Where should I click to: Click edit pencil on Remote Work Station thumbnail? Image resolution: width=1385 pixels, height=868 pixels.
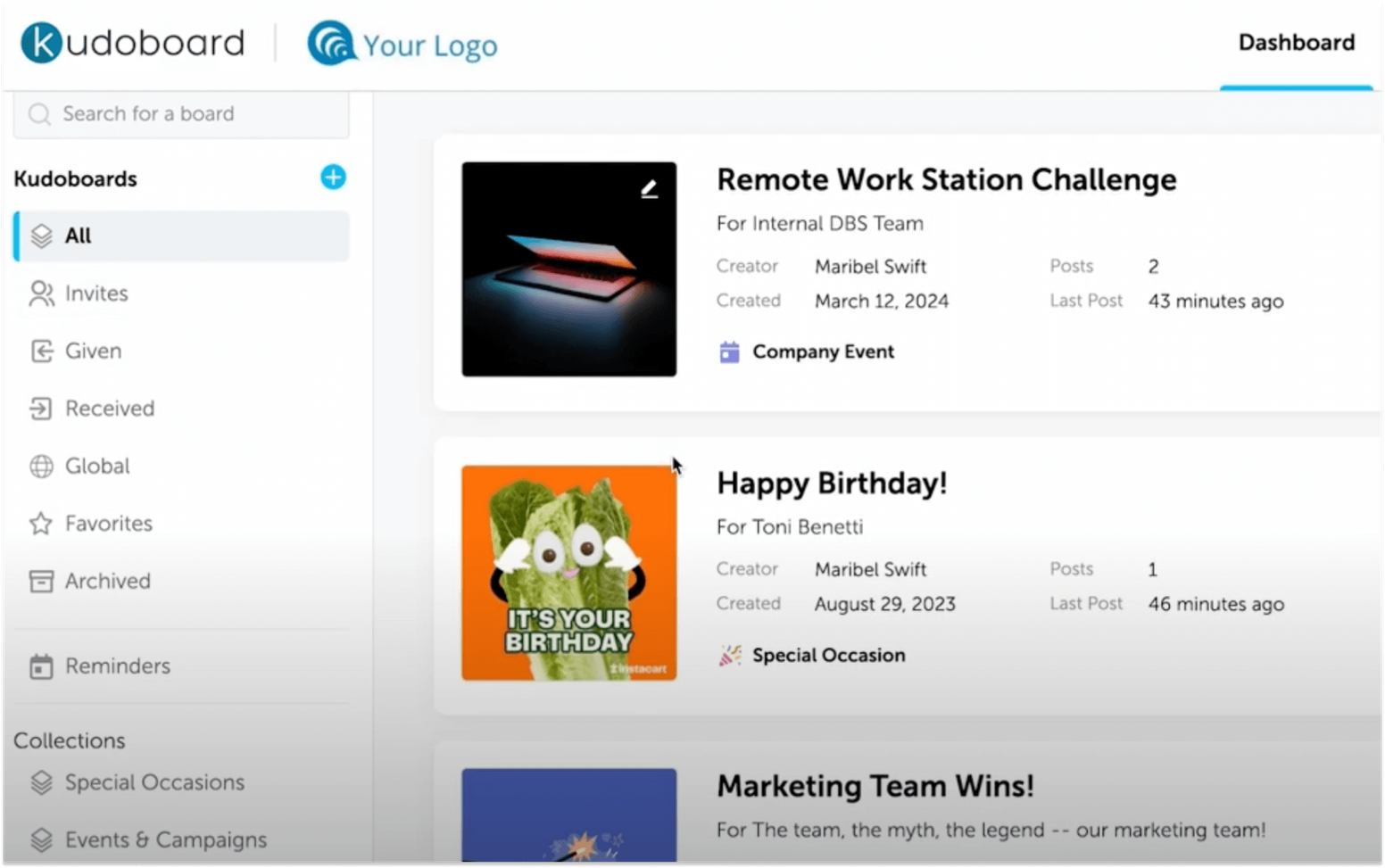pos(650,189)
